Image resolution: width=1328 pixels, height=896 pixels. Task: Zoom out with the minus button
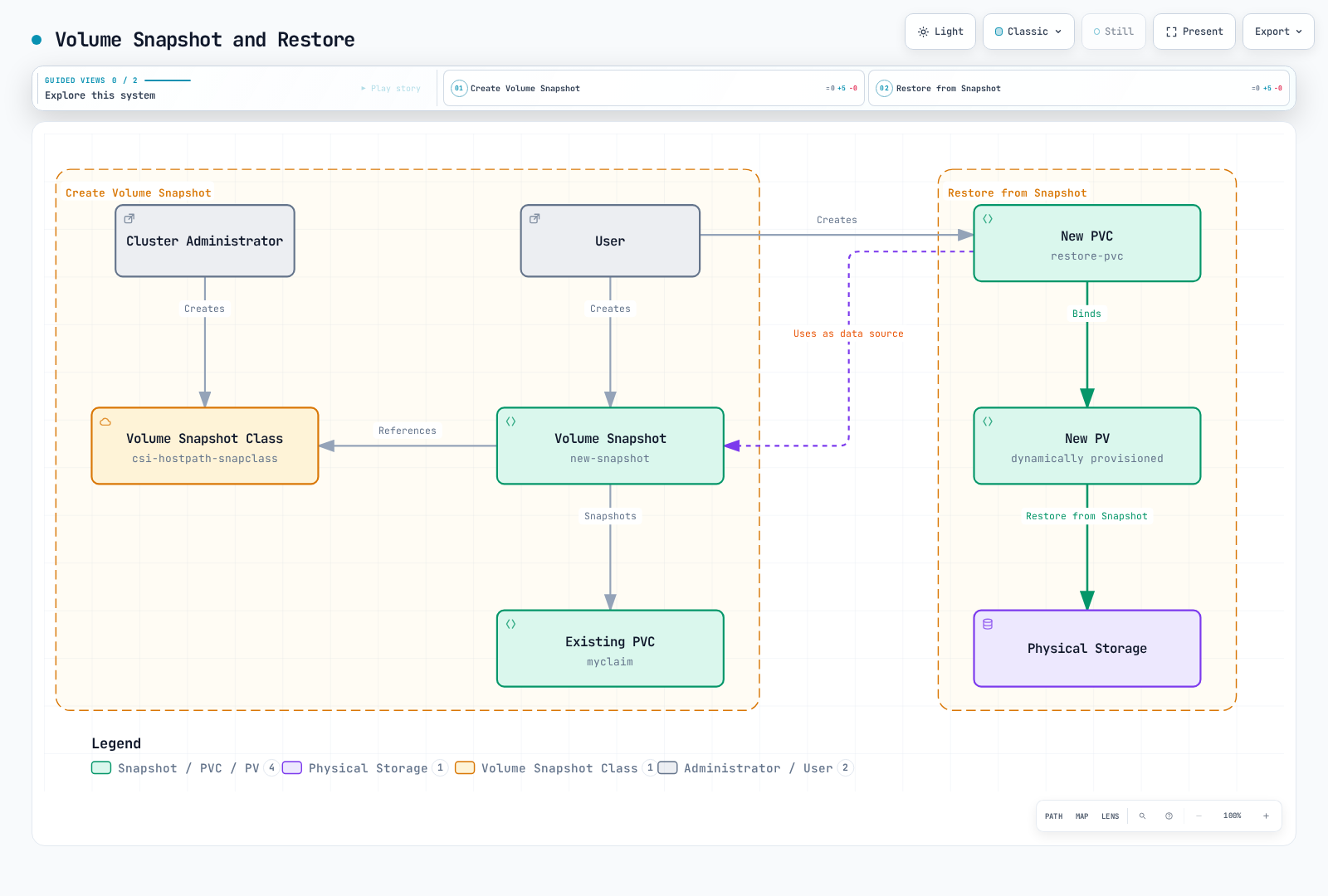click(x=1199, y=816)
